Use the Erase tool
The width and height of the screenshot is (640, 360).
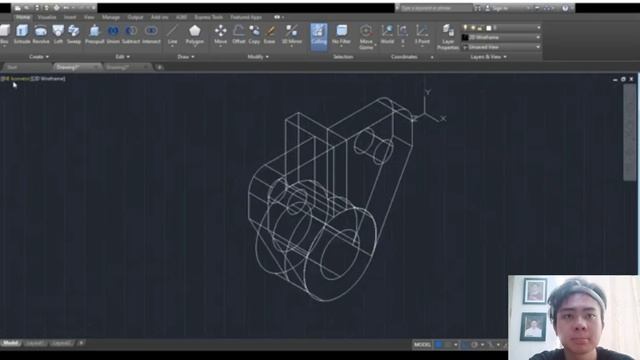pos(270,34)
